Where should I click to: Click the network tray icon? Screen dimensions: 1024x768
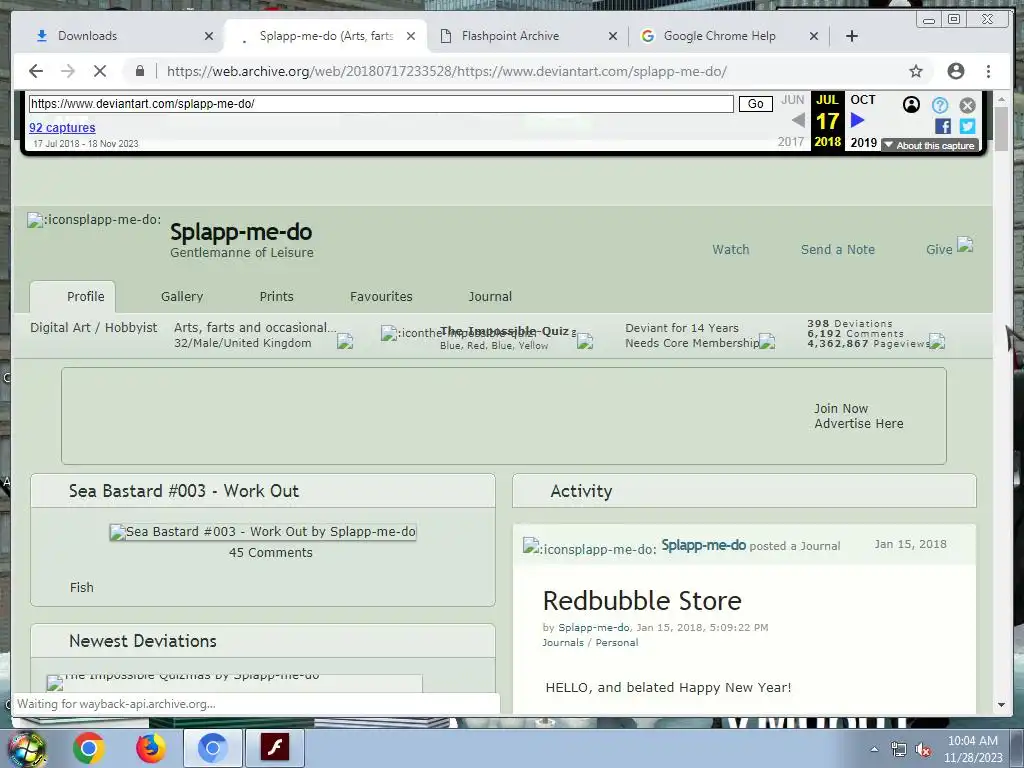point(899,750)
